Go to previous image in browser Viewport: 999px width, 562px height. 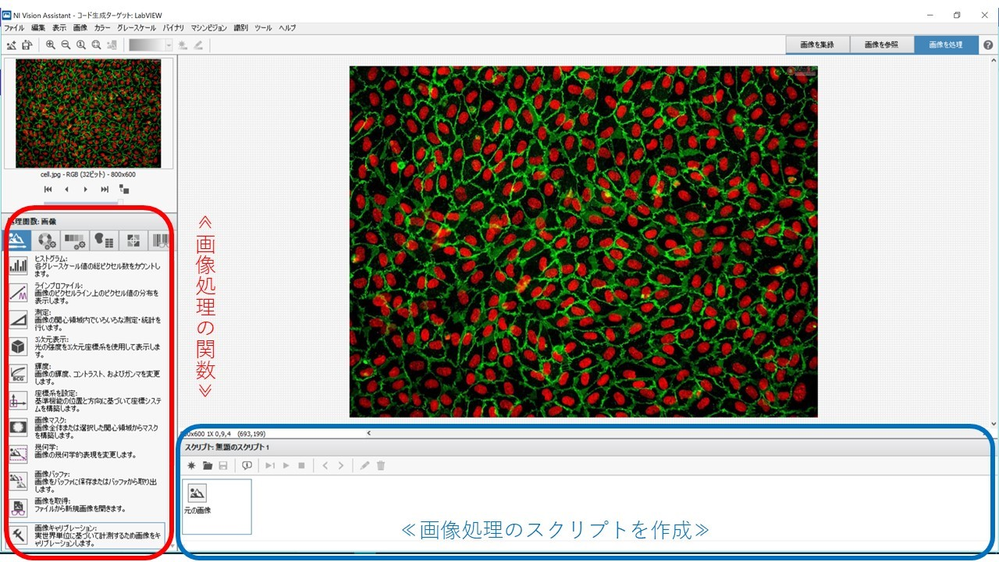[67, 189]
